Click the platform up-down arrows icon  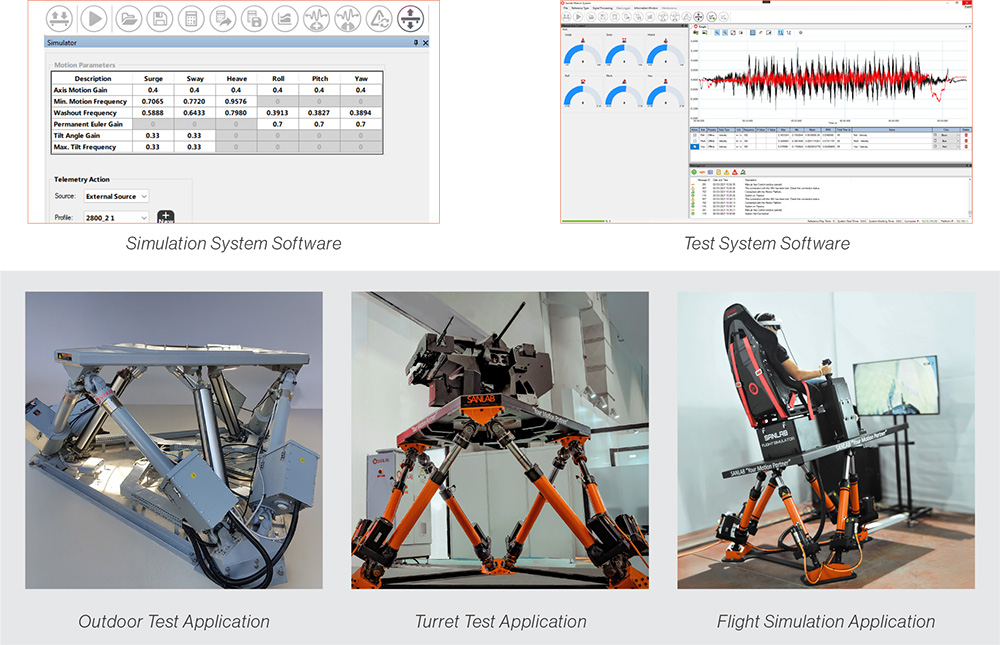410,17
